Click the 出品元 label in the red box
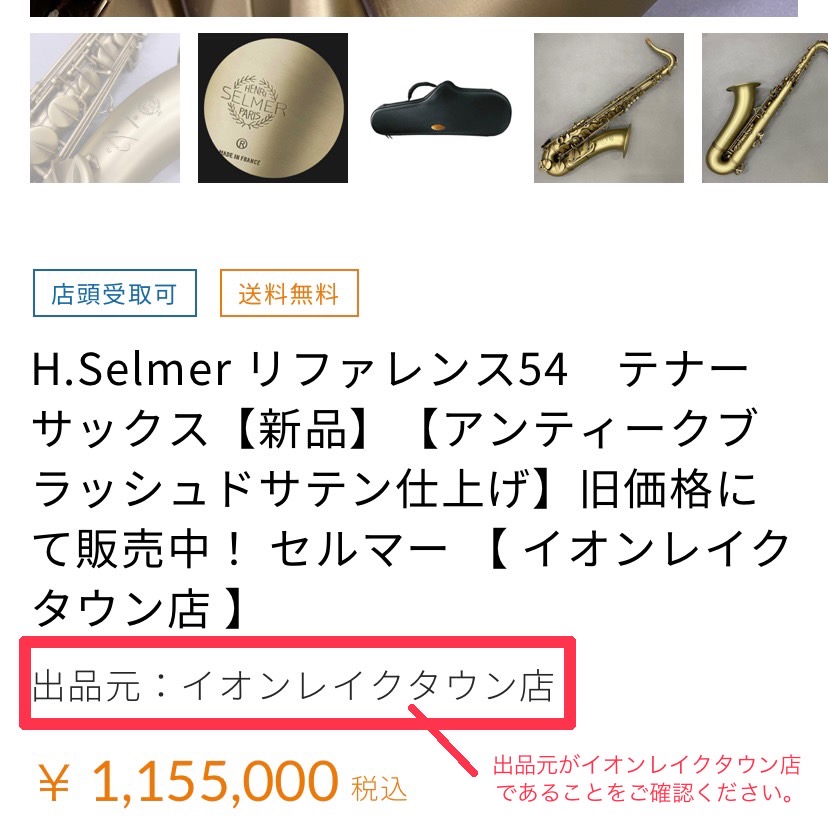Screen dimensions: 828x828 pos(87,686)
